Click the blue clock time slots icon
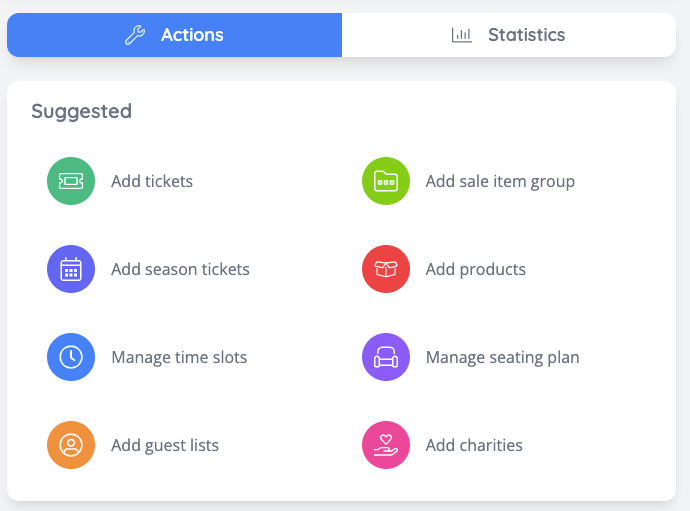The width and height of the screenshot is (690, 511). coord(71,358)
